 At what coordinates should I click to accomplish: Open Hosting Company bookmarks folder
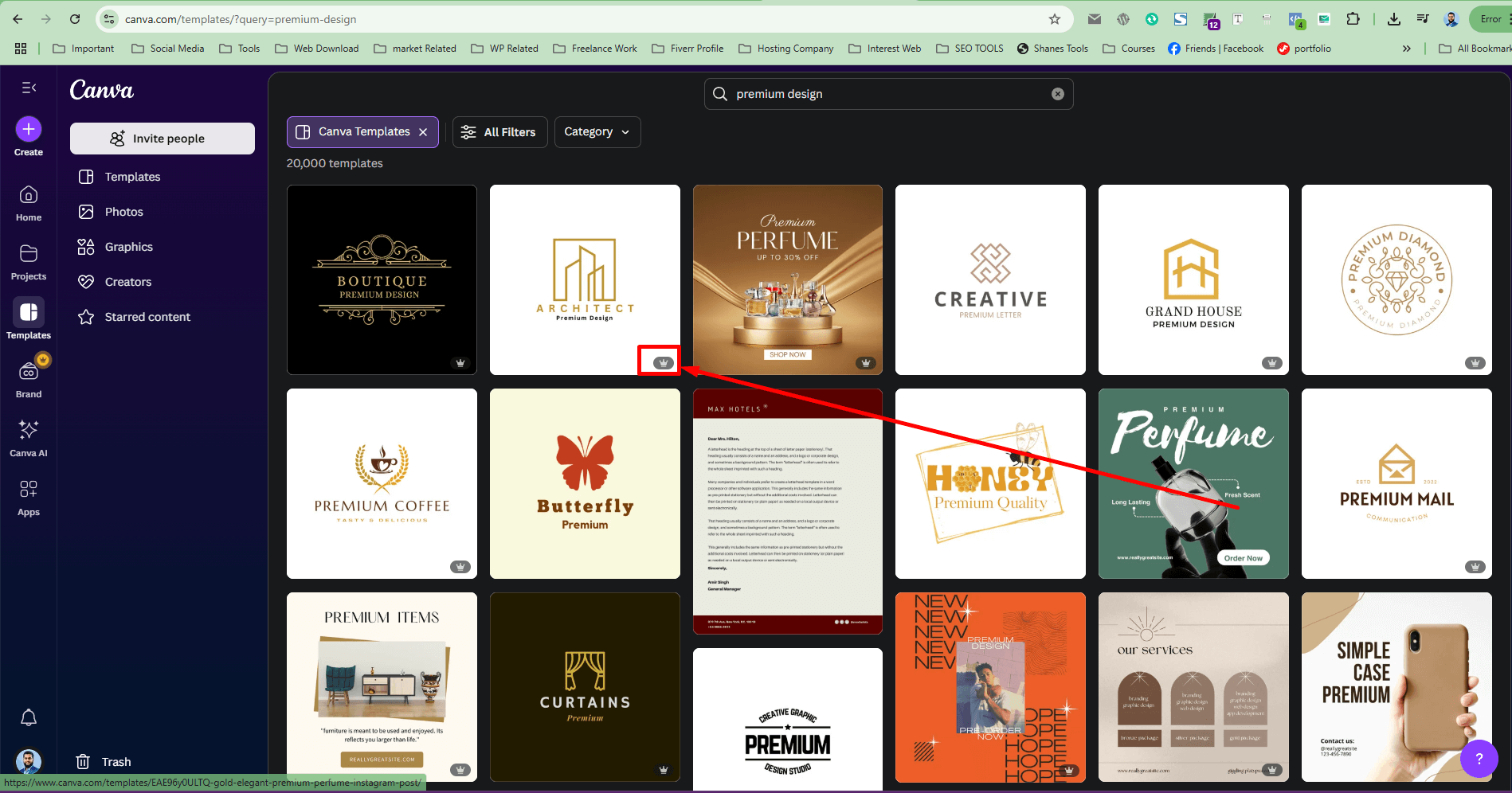[x=786, y=49]
